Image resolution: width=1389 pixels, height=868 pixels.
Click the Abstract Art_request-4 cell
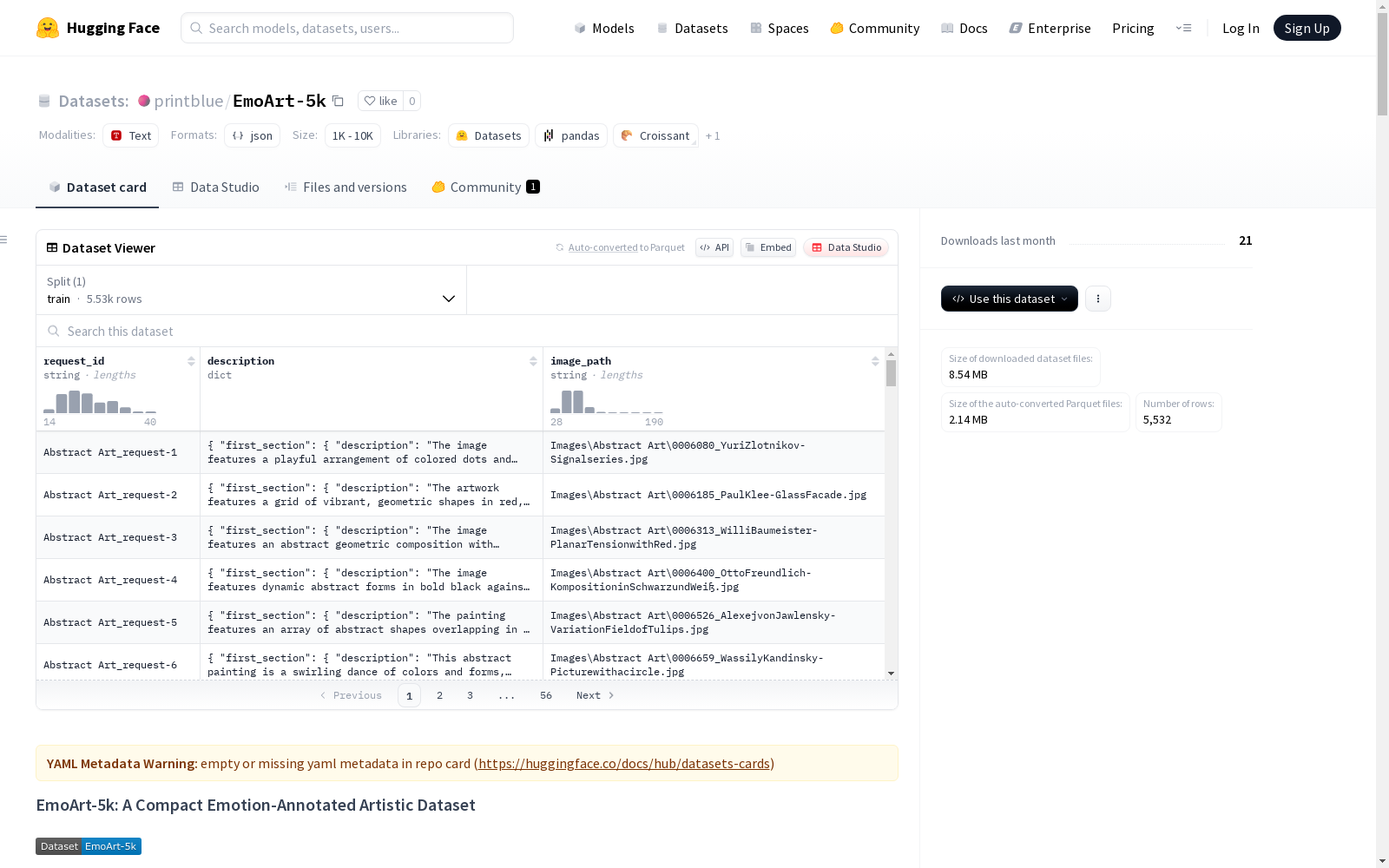click(118, 580)
